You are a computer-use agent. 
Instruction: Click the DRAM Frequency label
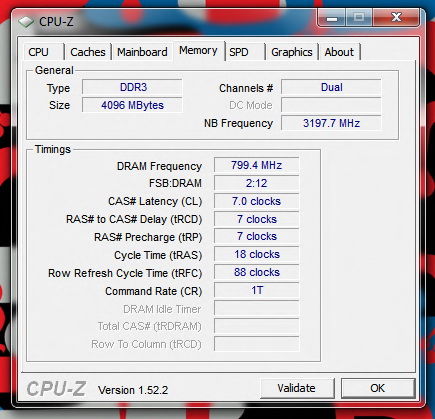coord(159,166)
